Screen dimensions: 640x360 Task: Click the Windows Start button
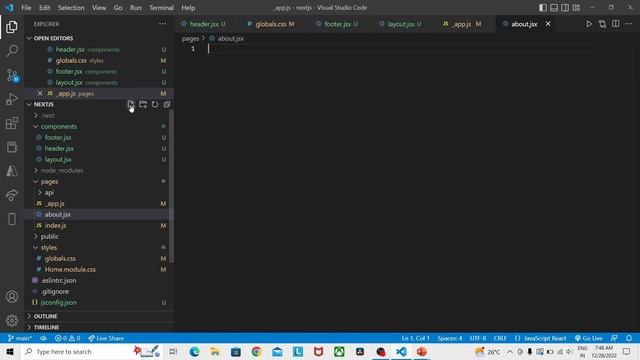click(x=10, y=352)
